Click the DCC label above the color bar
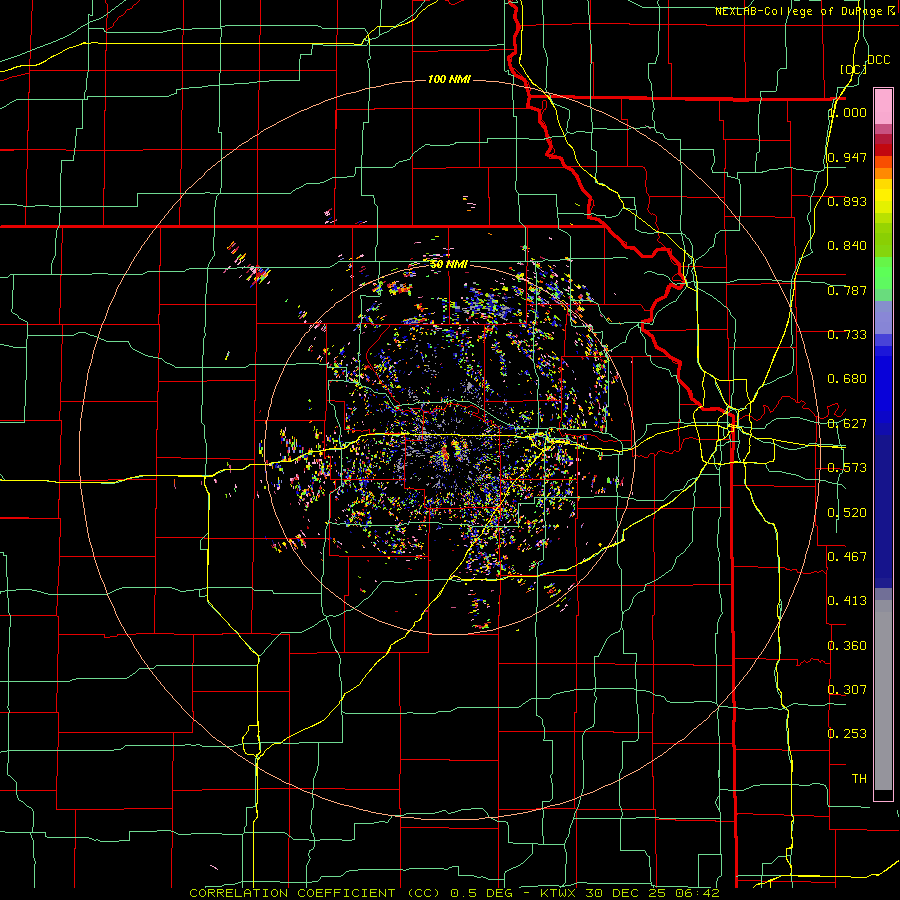Viewport: 900px width, 900px height. [878, 60]
